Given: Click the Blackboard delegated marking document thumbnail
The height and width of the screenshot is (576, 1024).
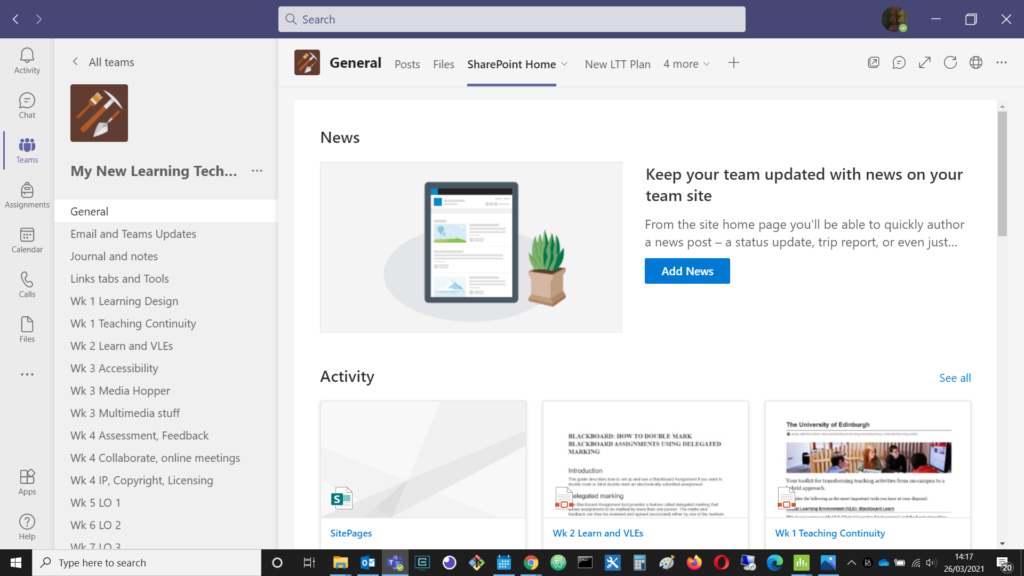Looking at the screenshot, I should click(x=645, y=460).
